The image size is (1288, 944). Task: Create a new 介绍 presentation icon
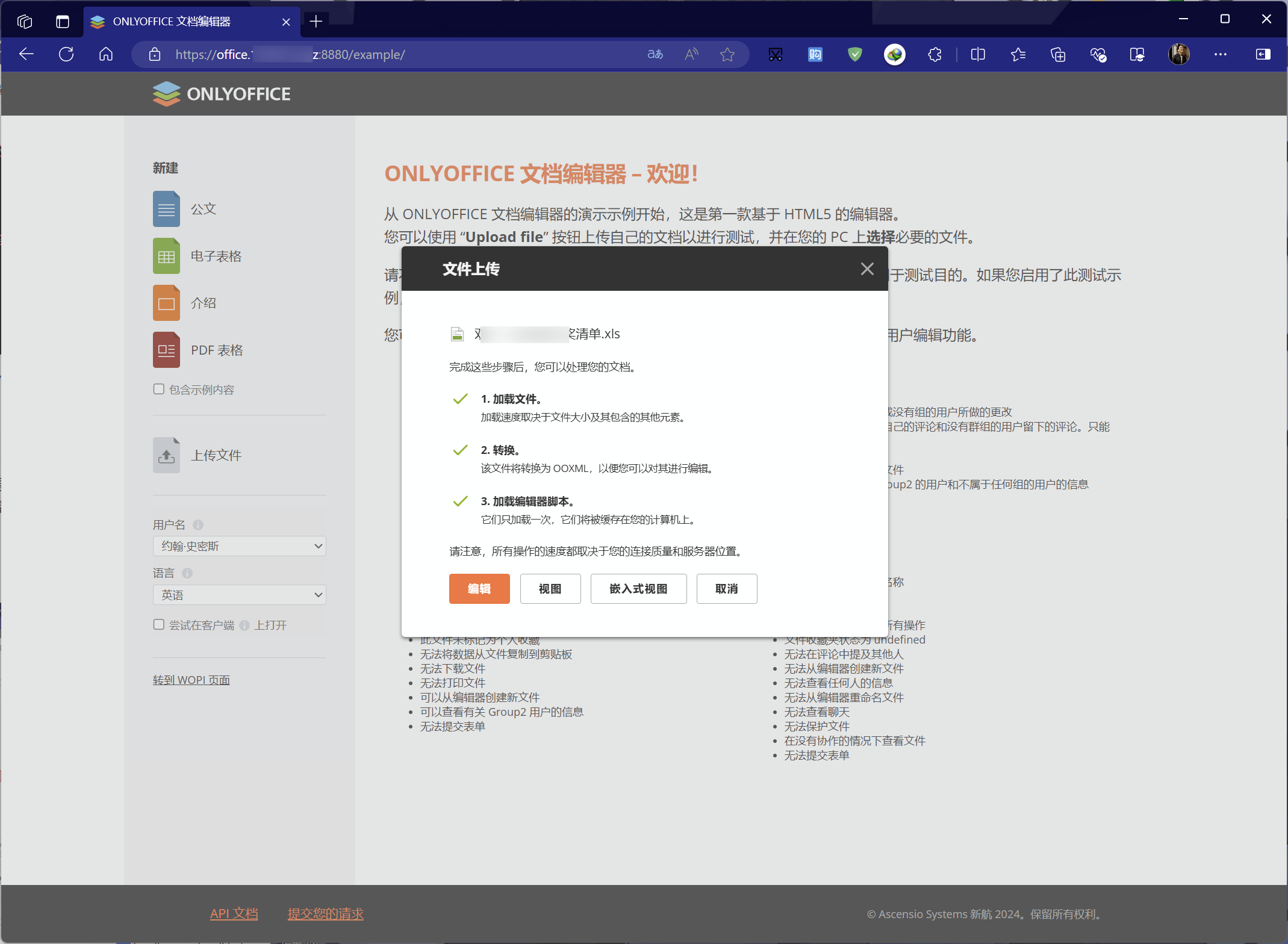pyautogui.click(x=166, y=303)
